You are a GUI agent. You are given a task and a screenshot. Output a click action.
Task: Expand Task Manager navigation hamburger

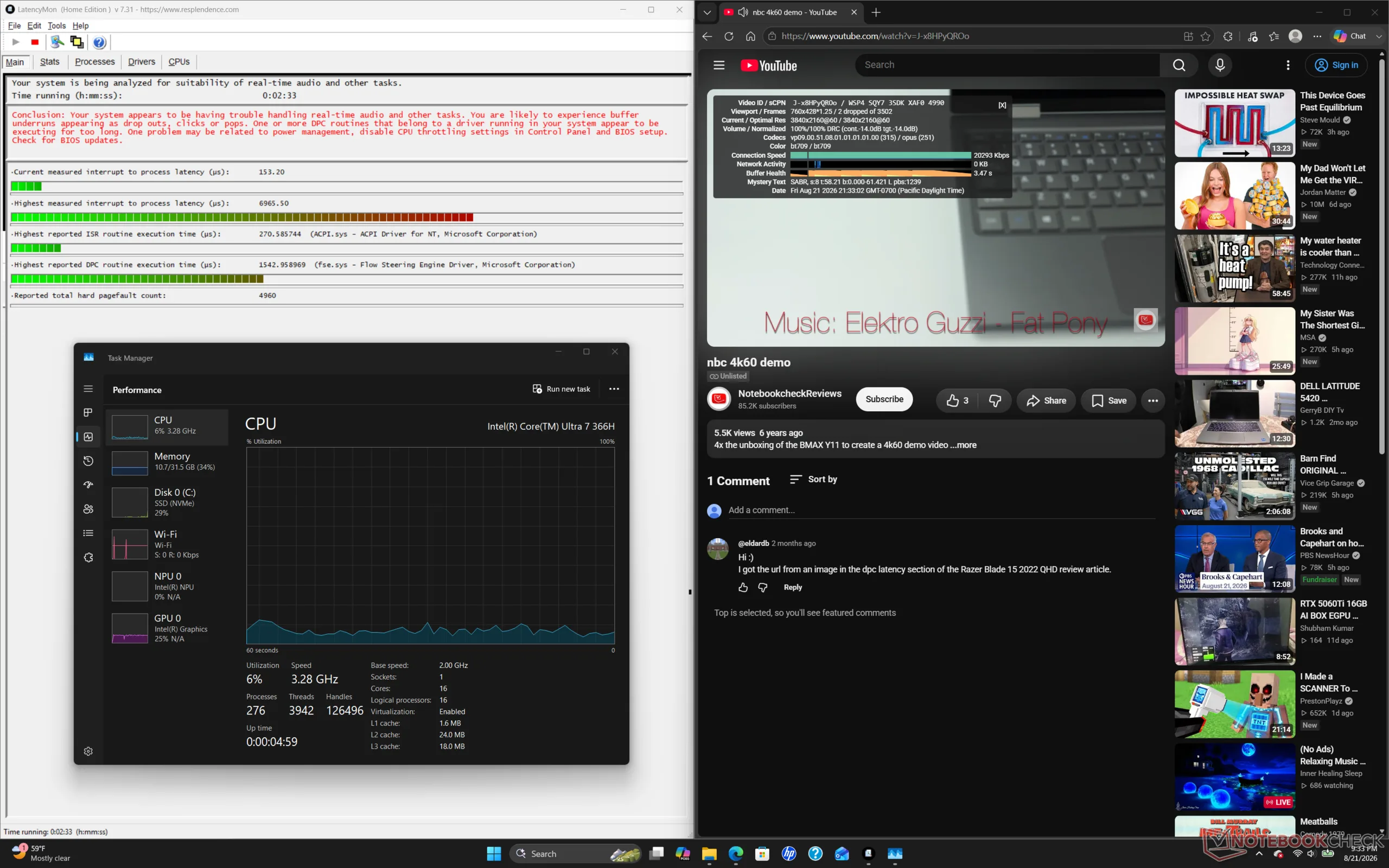point(88,388)
